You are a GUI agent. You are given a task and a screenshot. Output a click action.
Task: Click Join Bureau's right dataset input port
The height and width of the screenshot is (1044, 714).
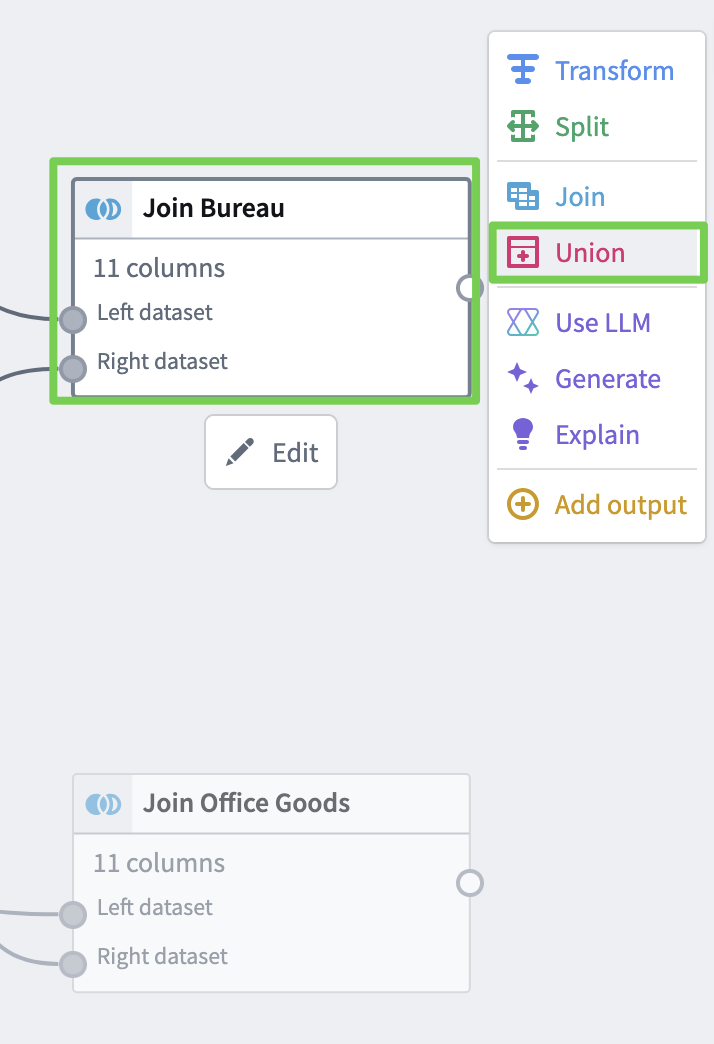coord(72,369)
